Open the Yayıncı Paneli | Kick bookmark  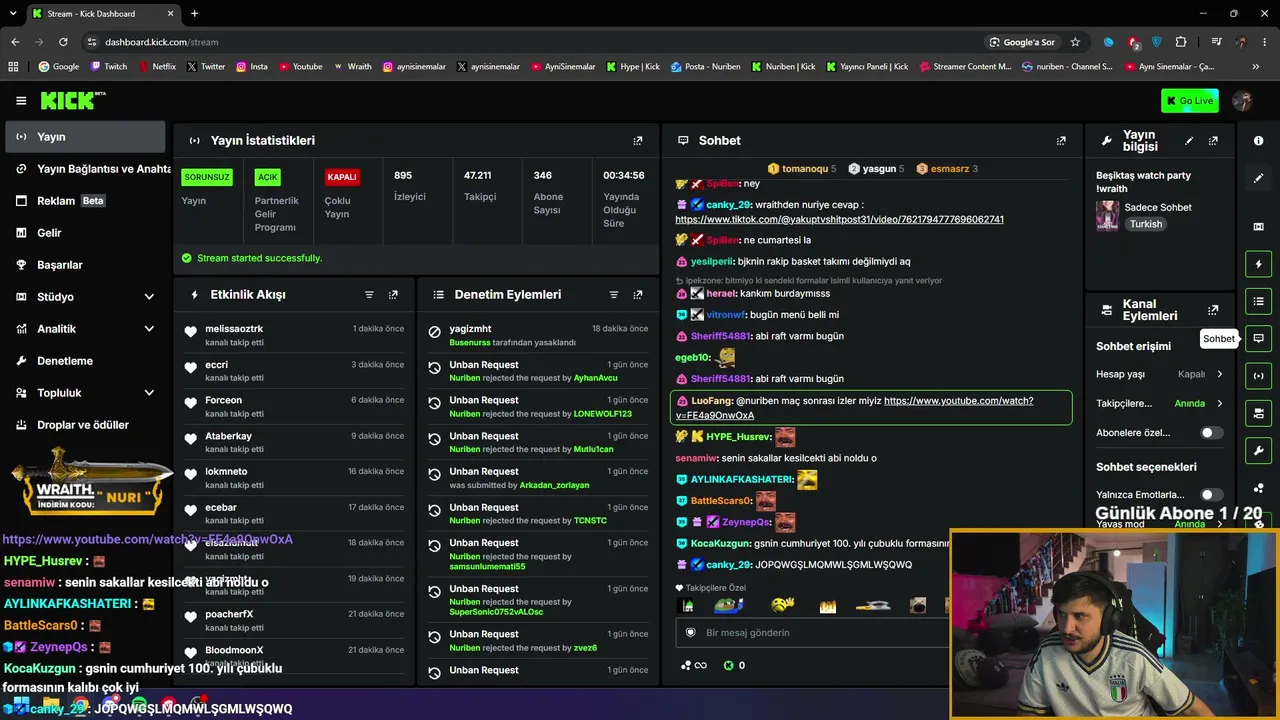tap(867, 67)
